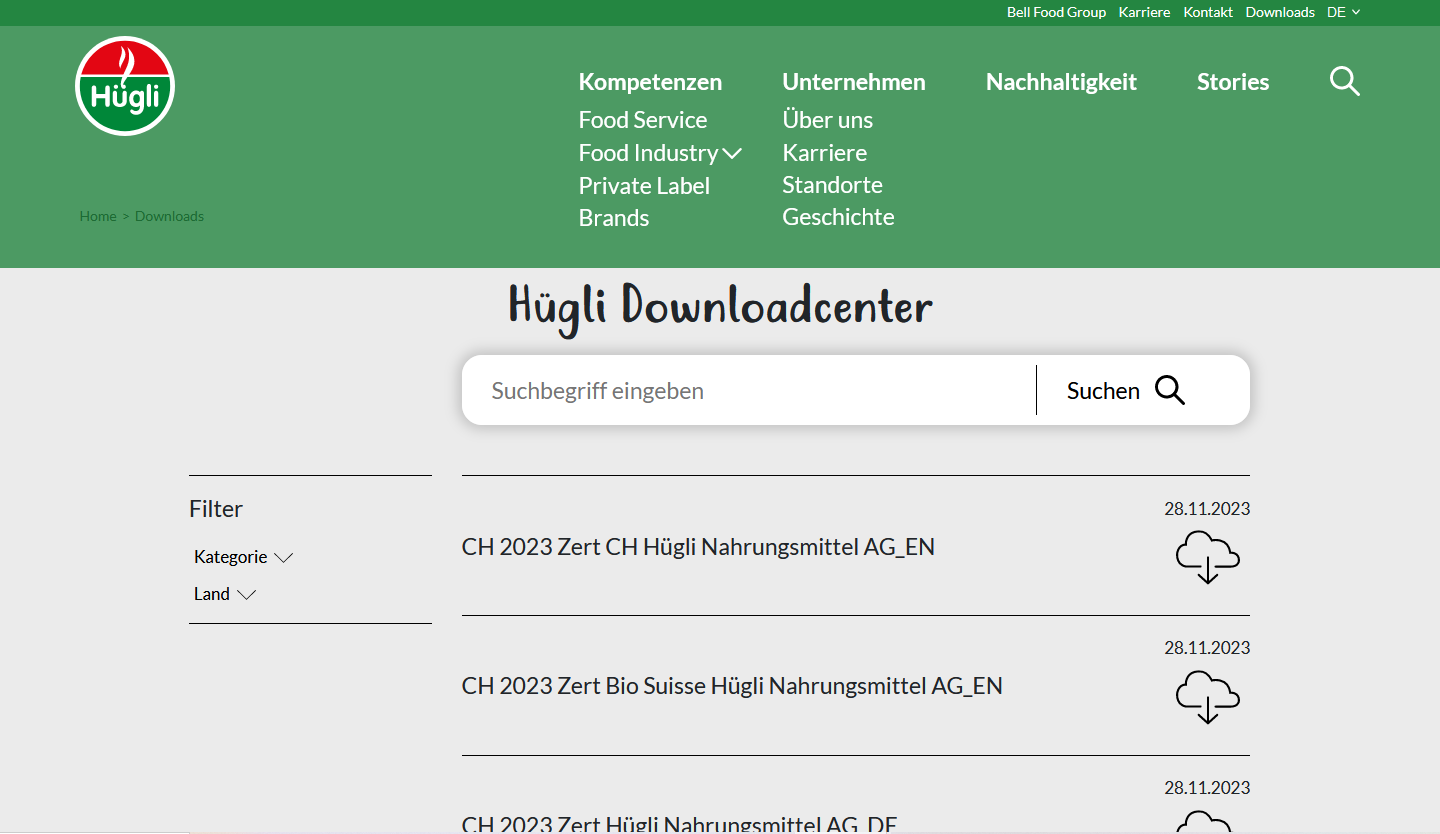1440x834 pixels.
Task: Download CH 2023 Zert CH Hügli Nahrungsmittel AG_EN
Action: coord(1207,557)
